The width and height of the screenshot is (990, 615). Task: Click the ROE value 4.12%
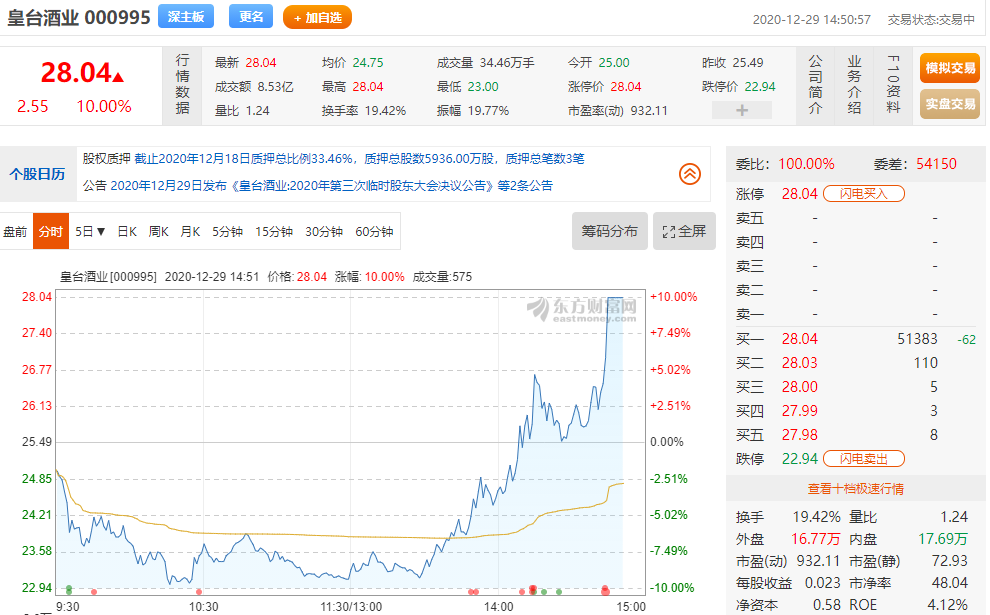(948, 605)
